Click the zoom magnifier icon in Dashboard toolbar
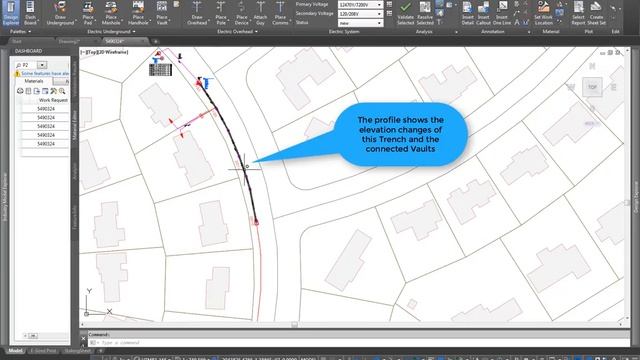Image resolution: width=640 pixels, height=360 pixels. [62, 91]
